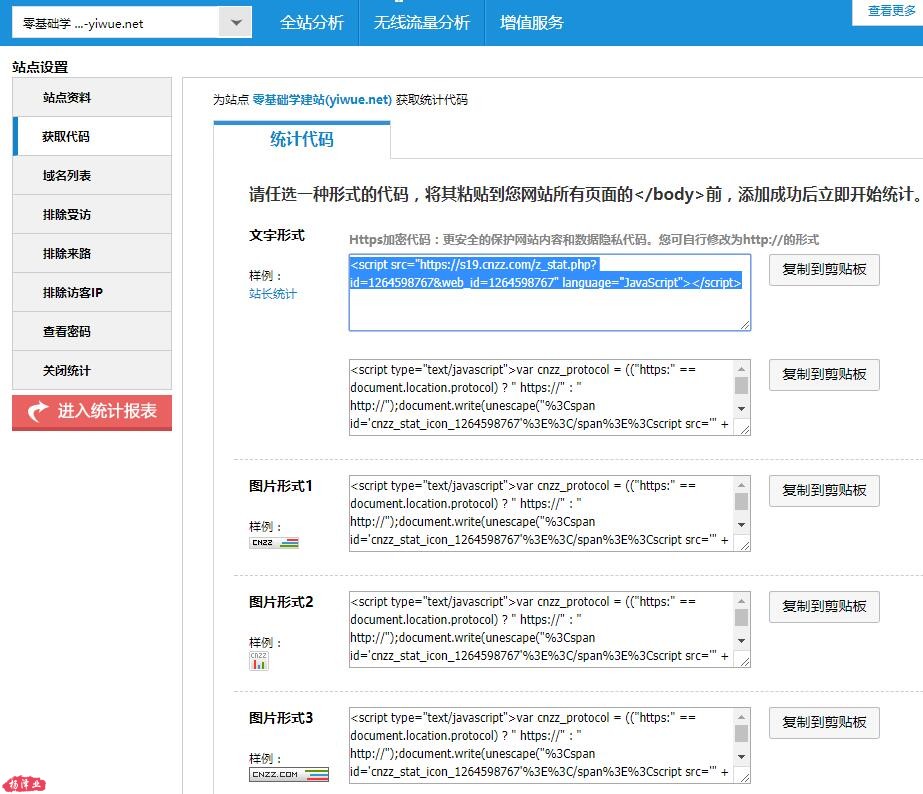Viewport: 923px width, 794px height.
Task: Open 增值服务 in top navigation
Action: coord(532,22)
